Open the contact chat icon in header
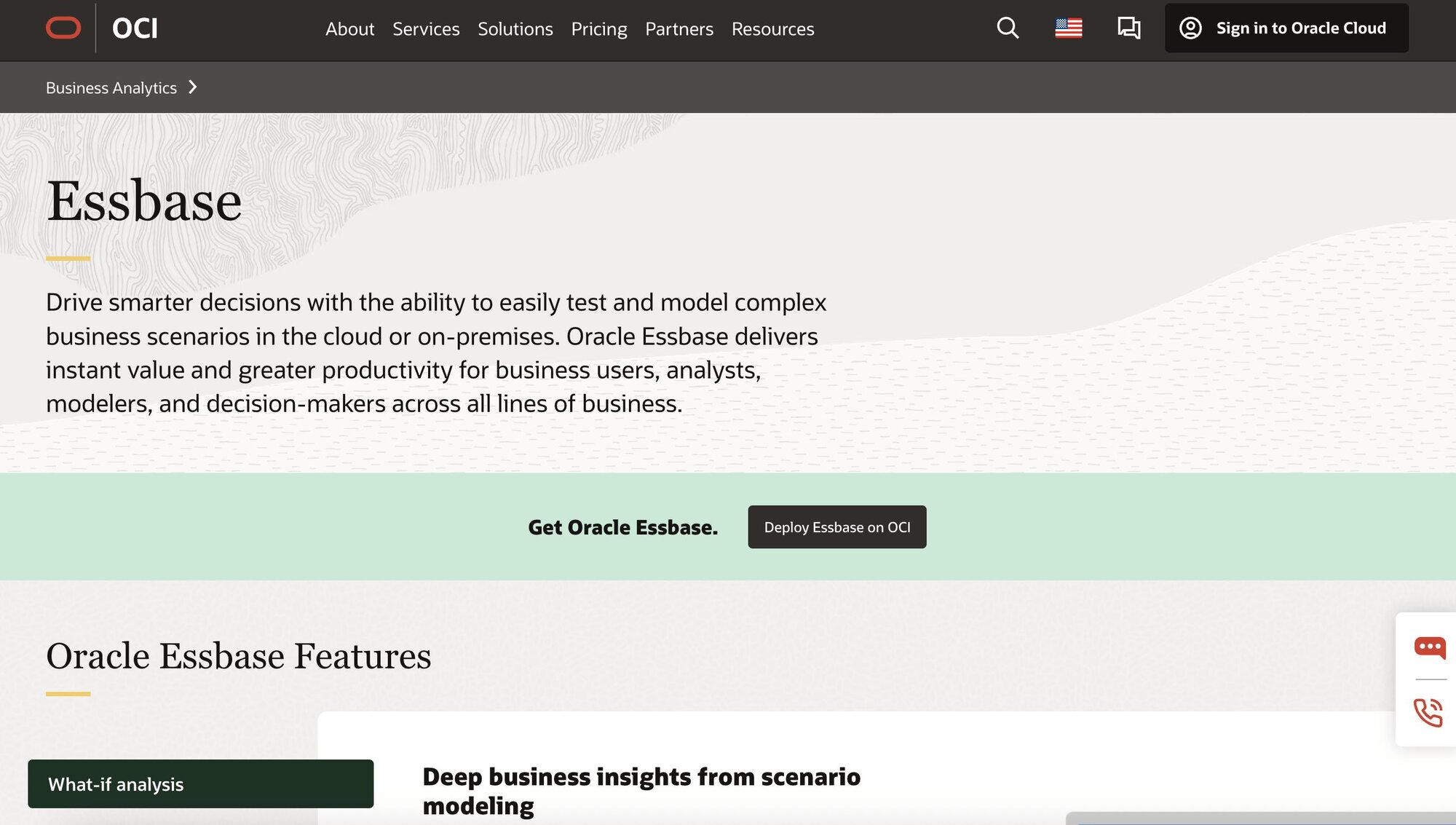1456x825 pixels. [1129, 28]
